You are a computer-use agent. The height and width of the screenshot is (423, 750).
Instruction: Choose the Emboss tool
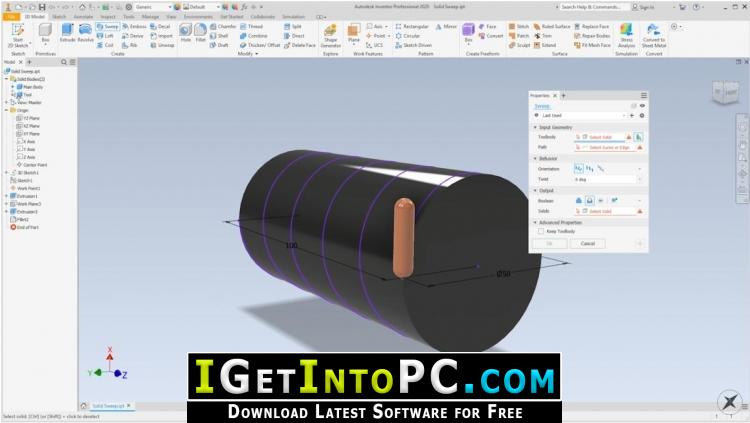[134, 27]
